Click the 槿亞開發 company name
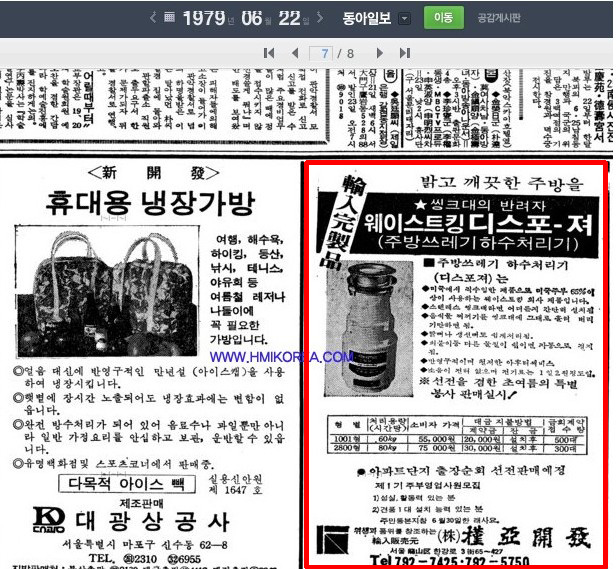This screenshot has height=569, width=616. tap(526, 536)
